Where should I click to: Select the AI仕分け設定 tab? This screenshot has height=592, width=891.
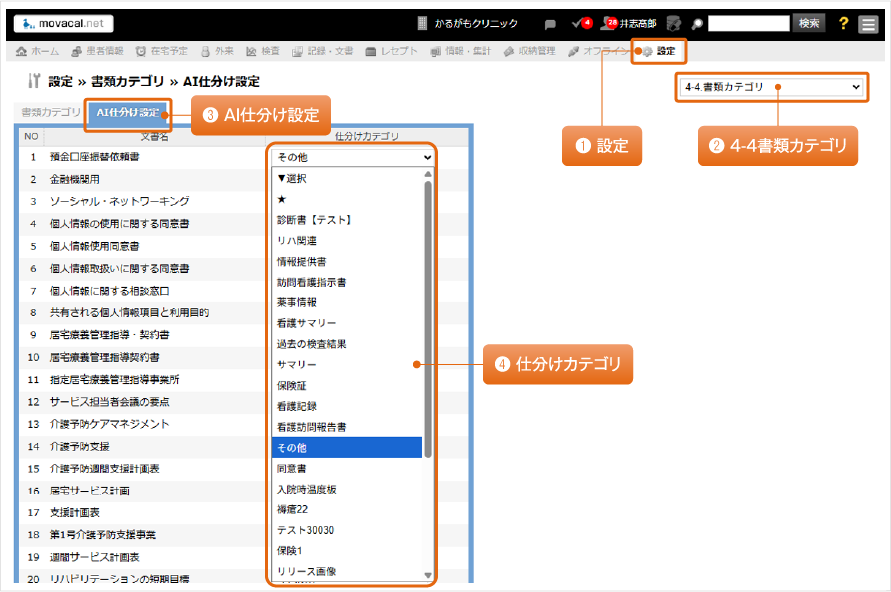pos(127,112)
